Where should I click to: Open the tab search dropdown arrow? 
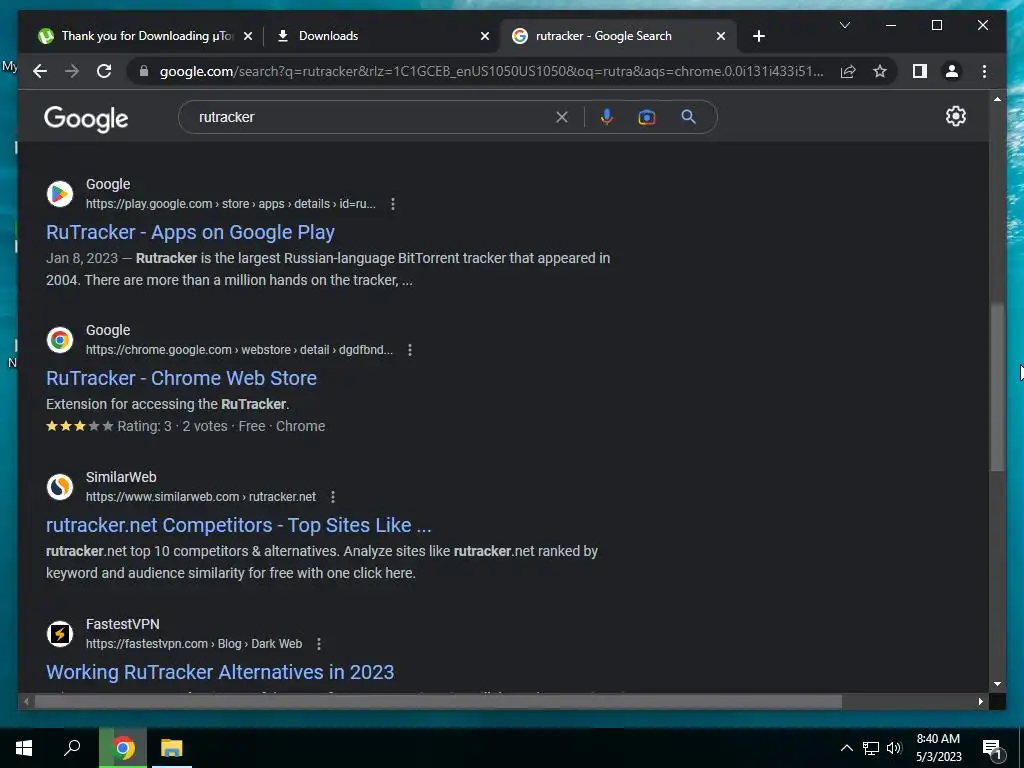(844, 25)
